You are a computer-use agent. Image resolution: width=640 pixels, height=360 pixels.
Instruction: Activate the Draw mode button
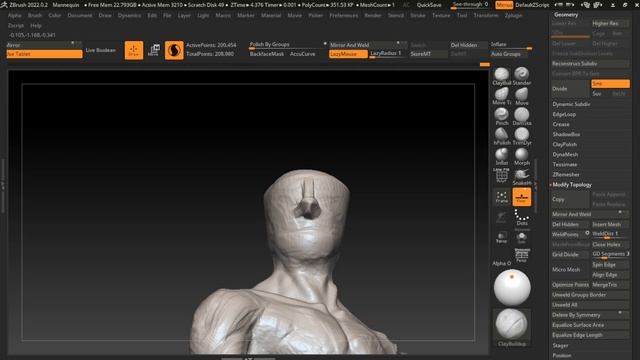tap(134, 50)
